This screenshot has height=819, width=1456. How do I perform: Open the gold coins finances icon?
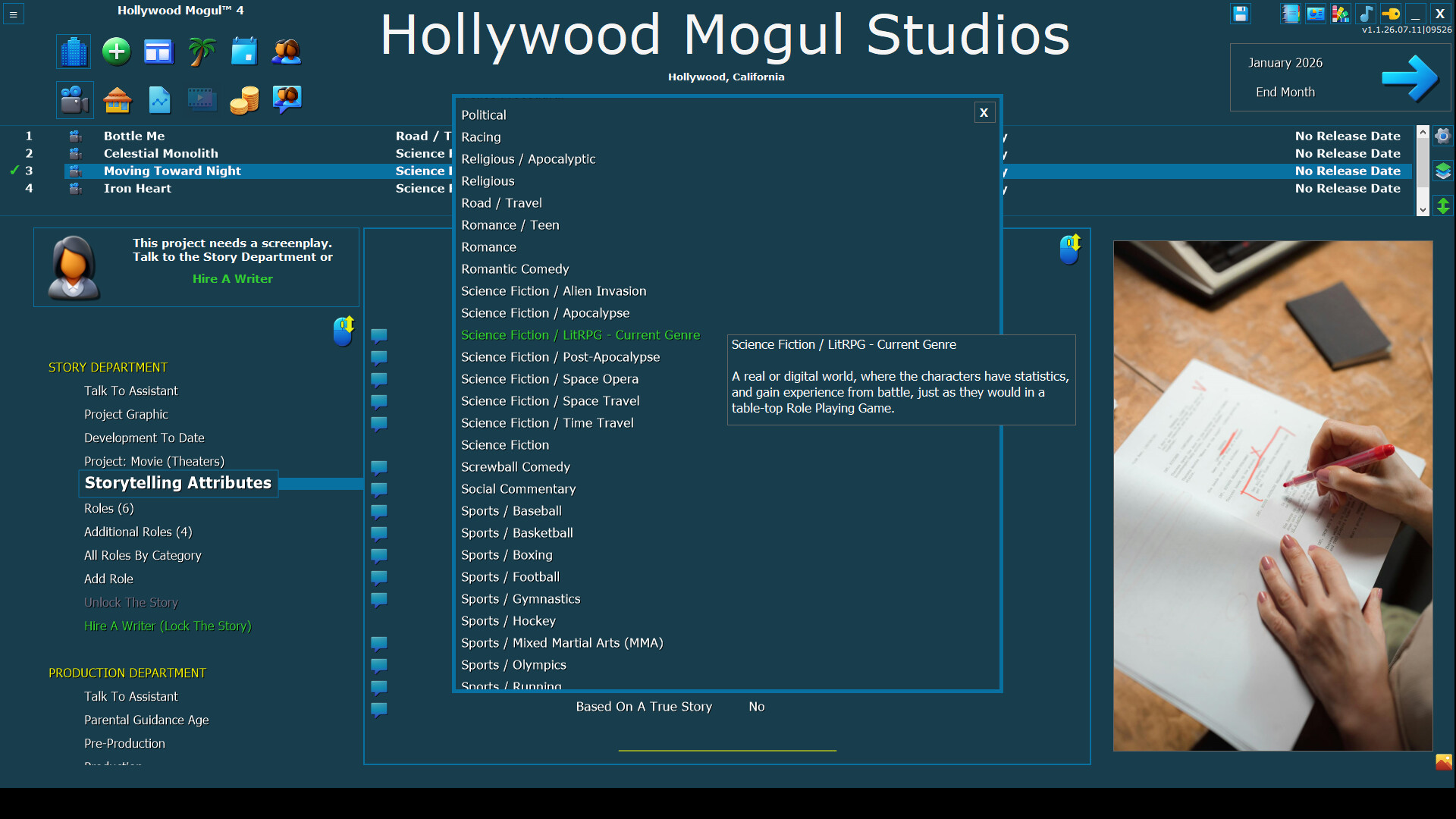pyautogui.click(x=244, y=99)
